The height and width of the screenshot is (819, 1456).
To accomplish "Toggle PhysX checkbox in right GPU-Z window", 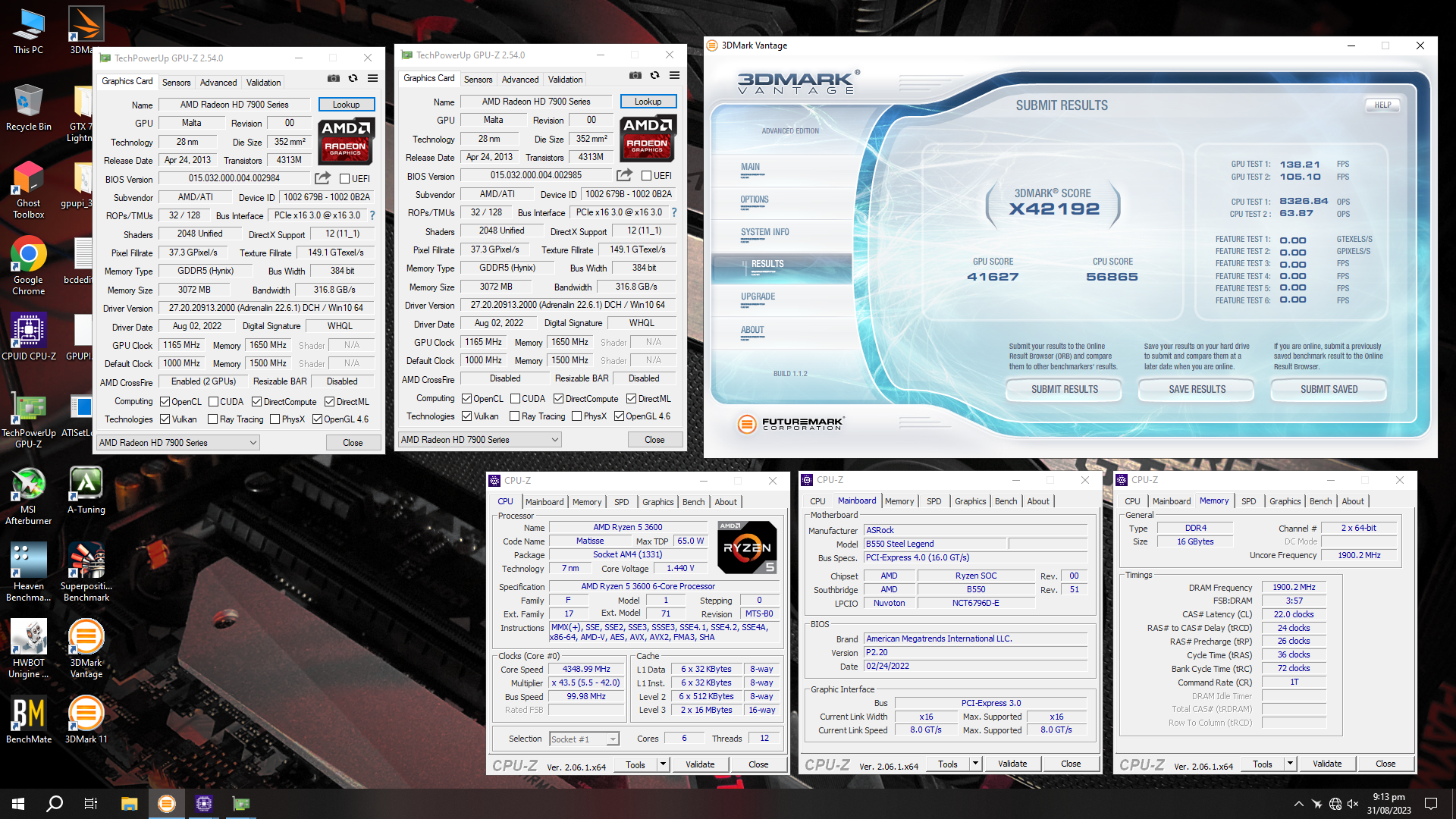I will click(x=576, y=416).
